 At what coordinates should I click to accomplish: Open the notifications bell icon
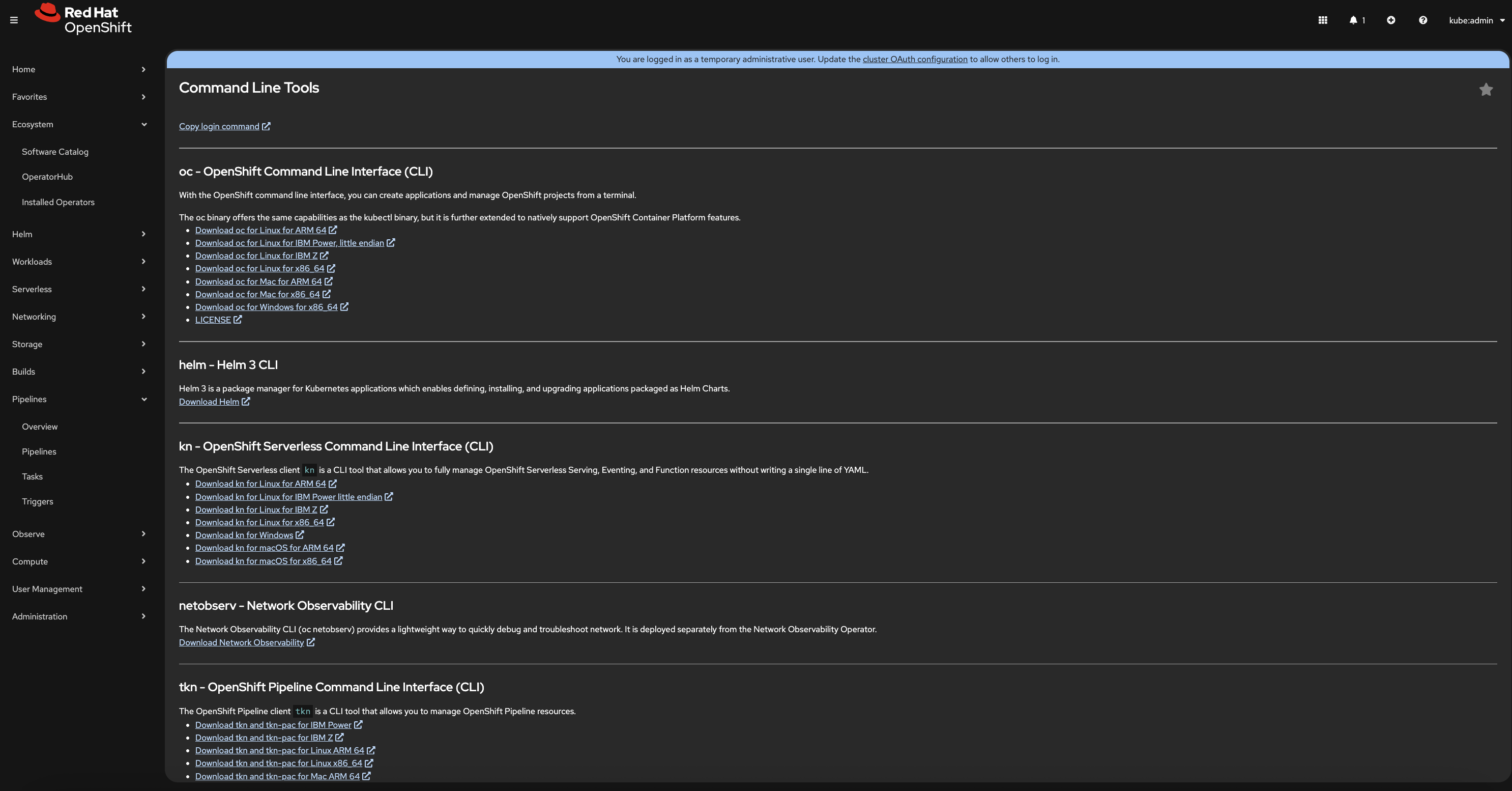1356,20
